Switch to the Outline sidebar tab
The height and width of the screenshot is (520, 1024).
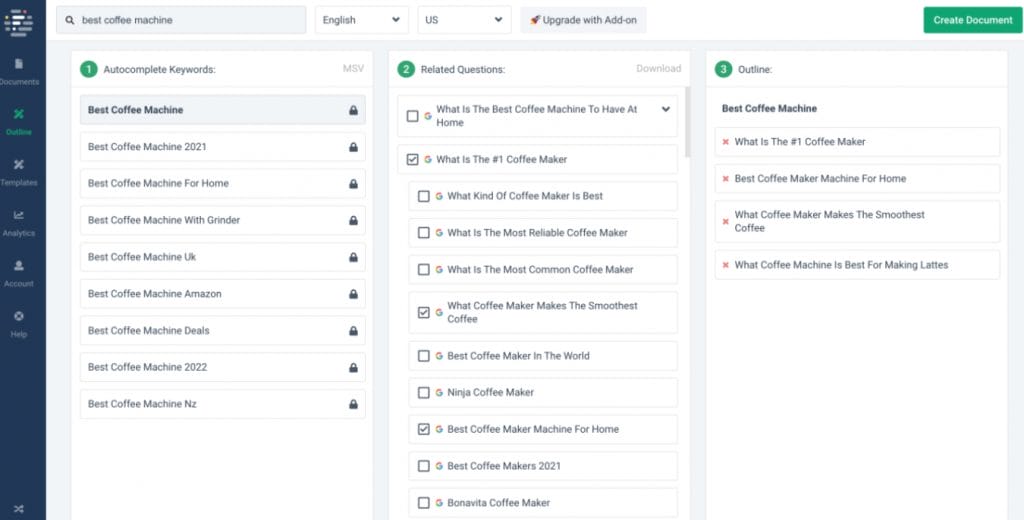(x=19, y=120)
